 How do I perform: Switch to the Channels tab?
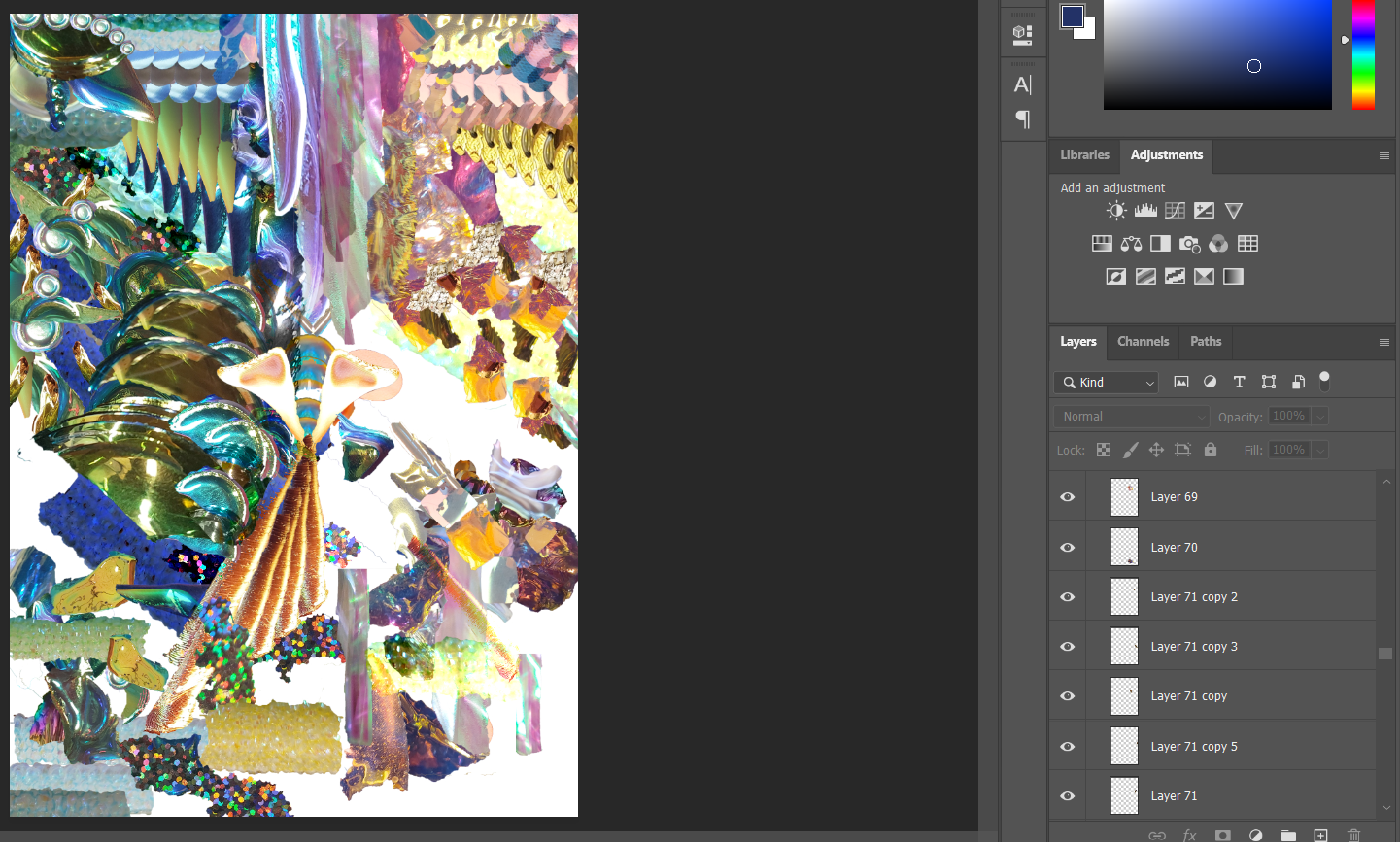[x=1143, y=342]
